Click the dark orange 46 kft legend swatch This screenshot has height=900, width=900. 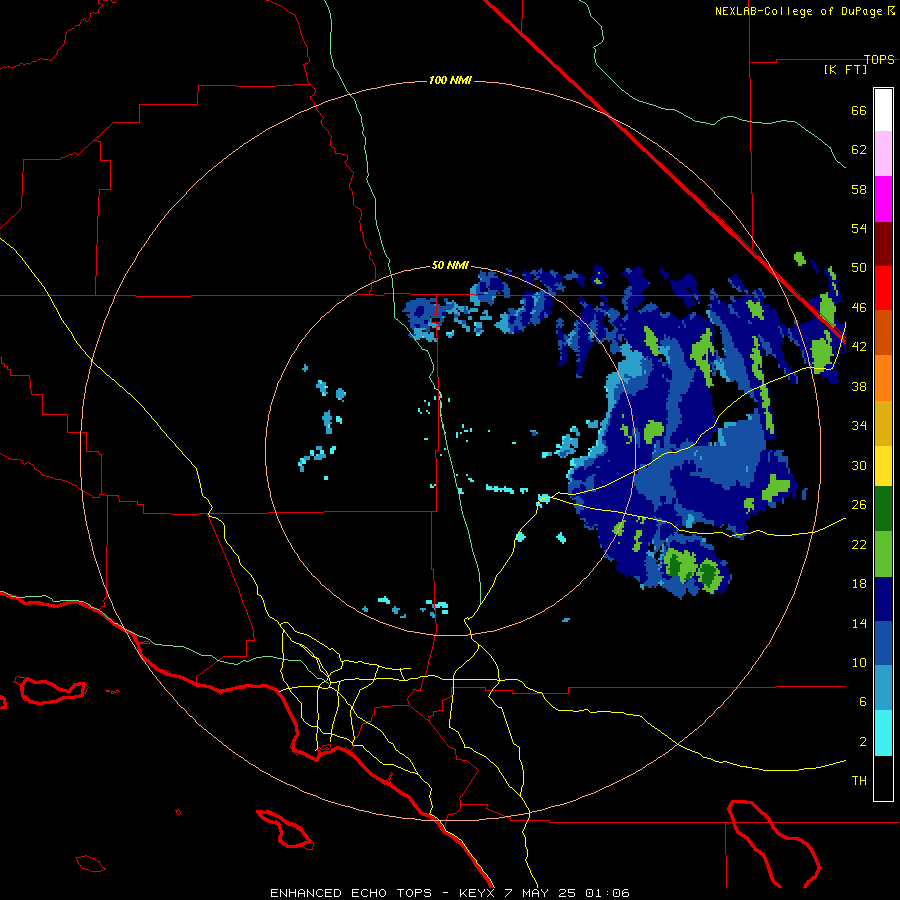pyautogui.click(x=883, y=333)
